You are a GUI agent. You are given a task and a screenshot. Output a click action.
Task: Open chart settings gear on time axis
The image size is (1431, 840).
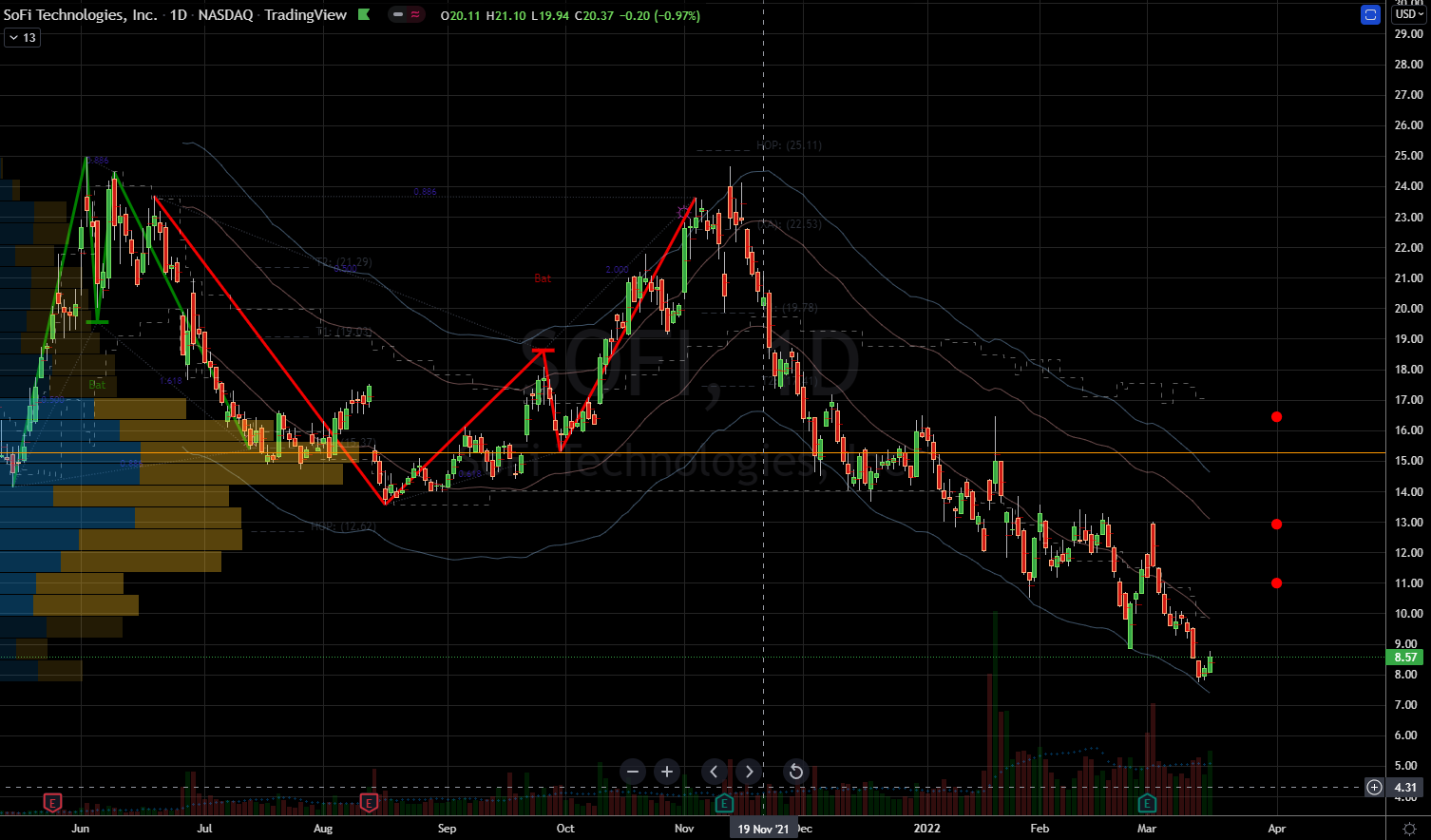coord(1409,829)
